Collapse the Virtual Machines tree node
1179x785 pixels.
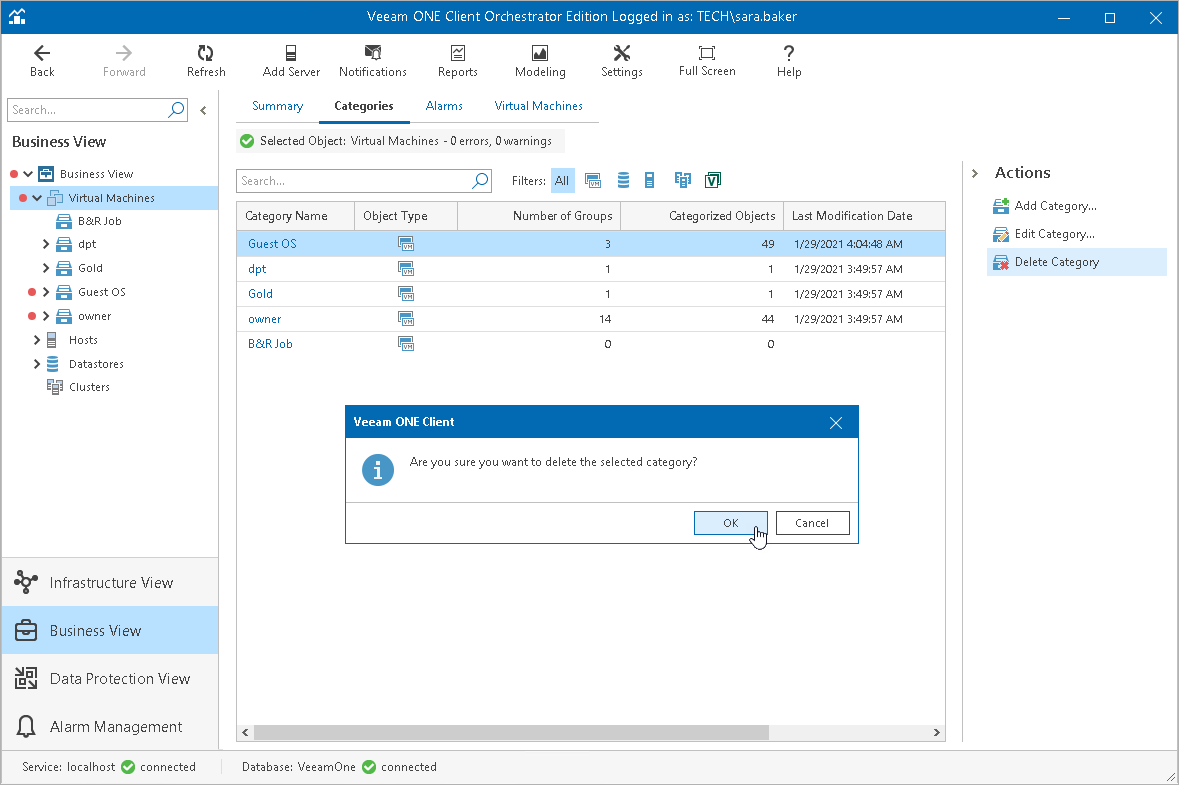pos(37,198)
